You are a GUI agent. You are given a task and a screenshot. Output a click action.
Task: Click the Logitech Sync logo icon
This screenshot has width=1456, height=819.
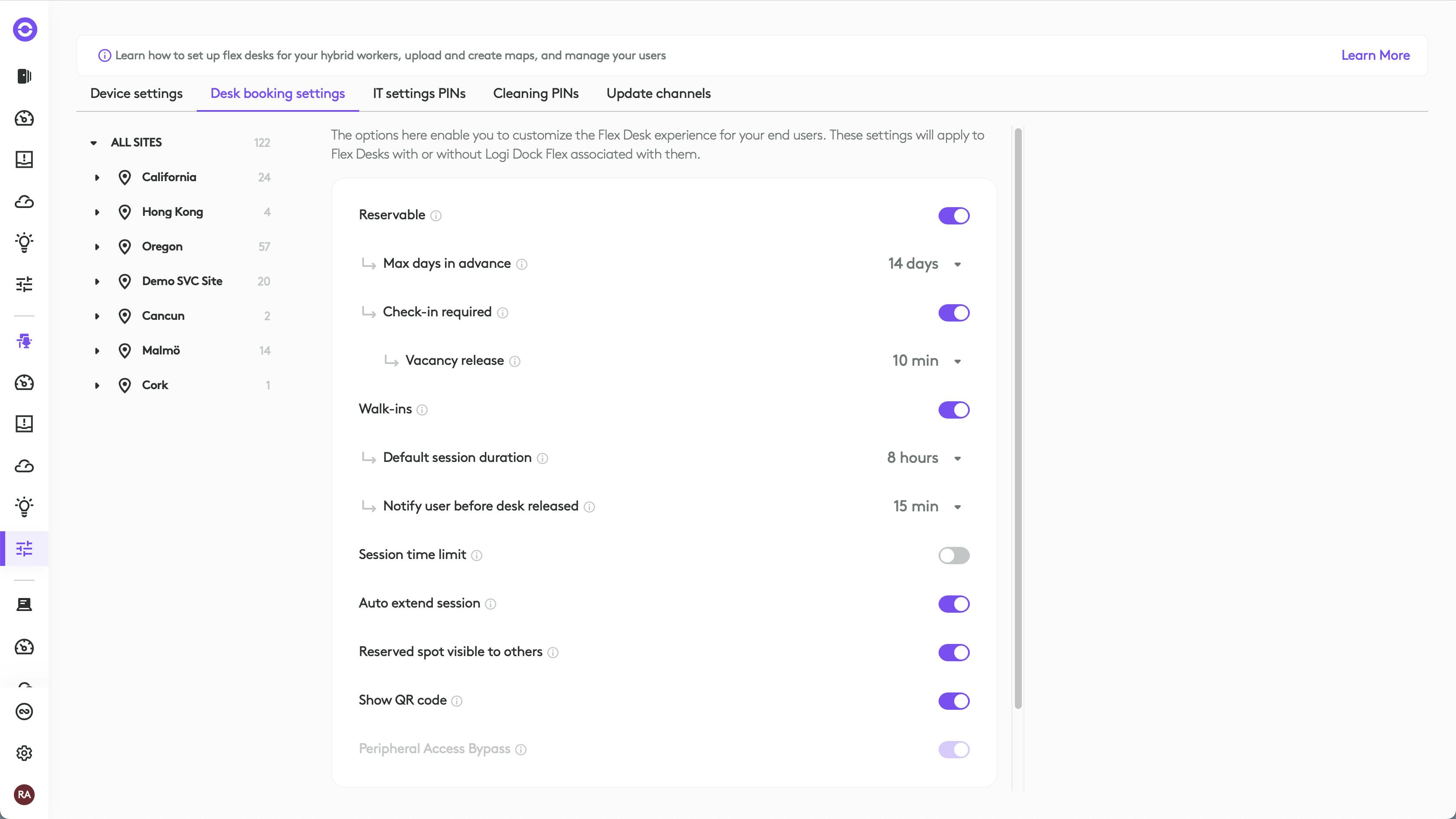coord(25,29)
